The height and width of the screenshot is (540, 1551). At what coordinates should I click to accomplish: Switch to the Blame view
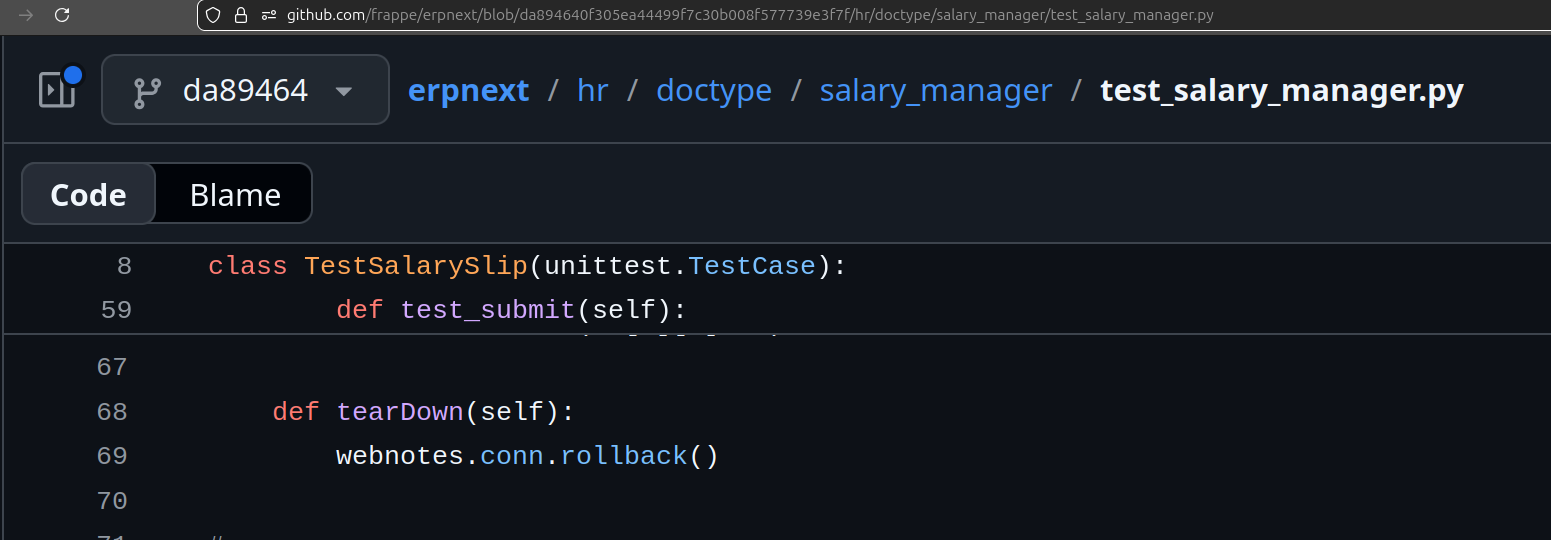(235, 194)
